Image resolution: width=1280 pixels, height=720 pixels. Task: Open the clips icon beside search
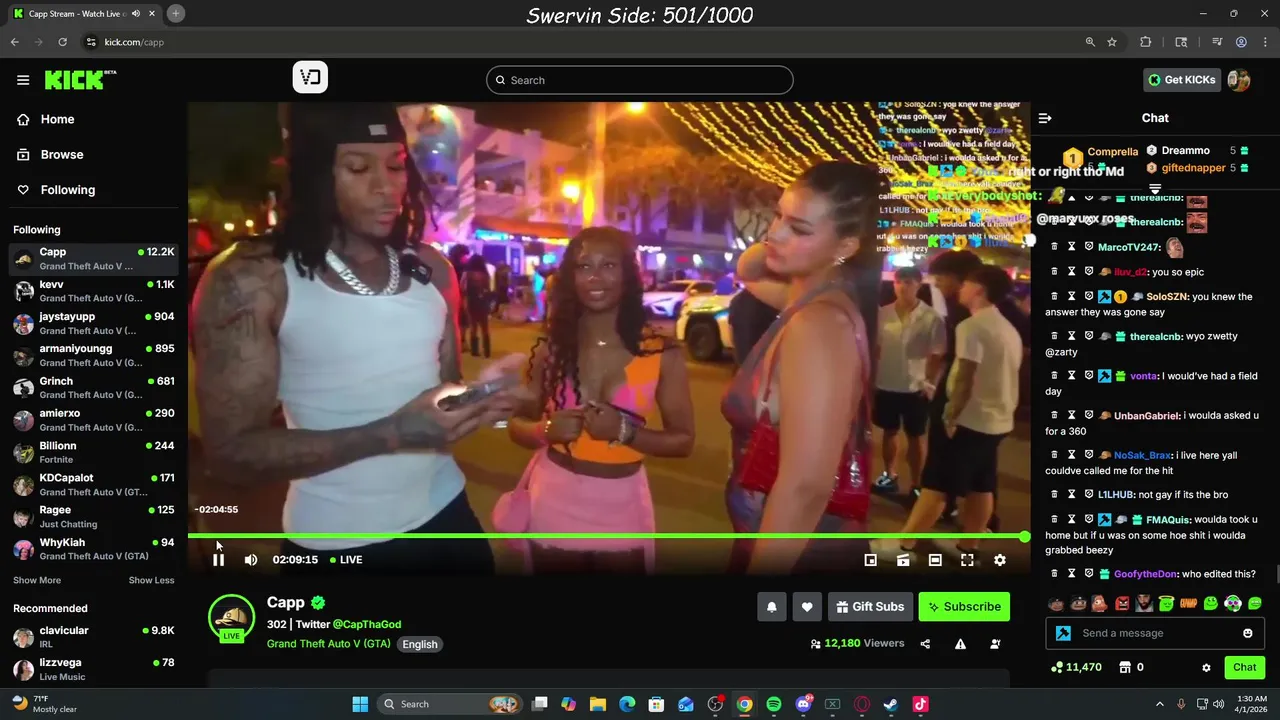coord(310,78)
